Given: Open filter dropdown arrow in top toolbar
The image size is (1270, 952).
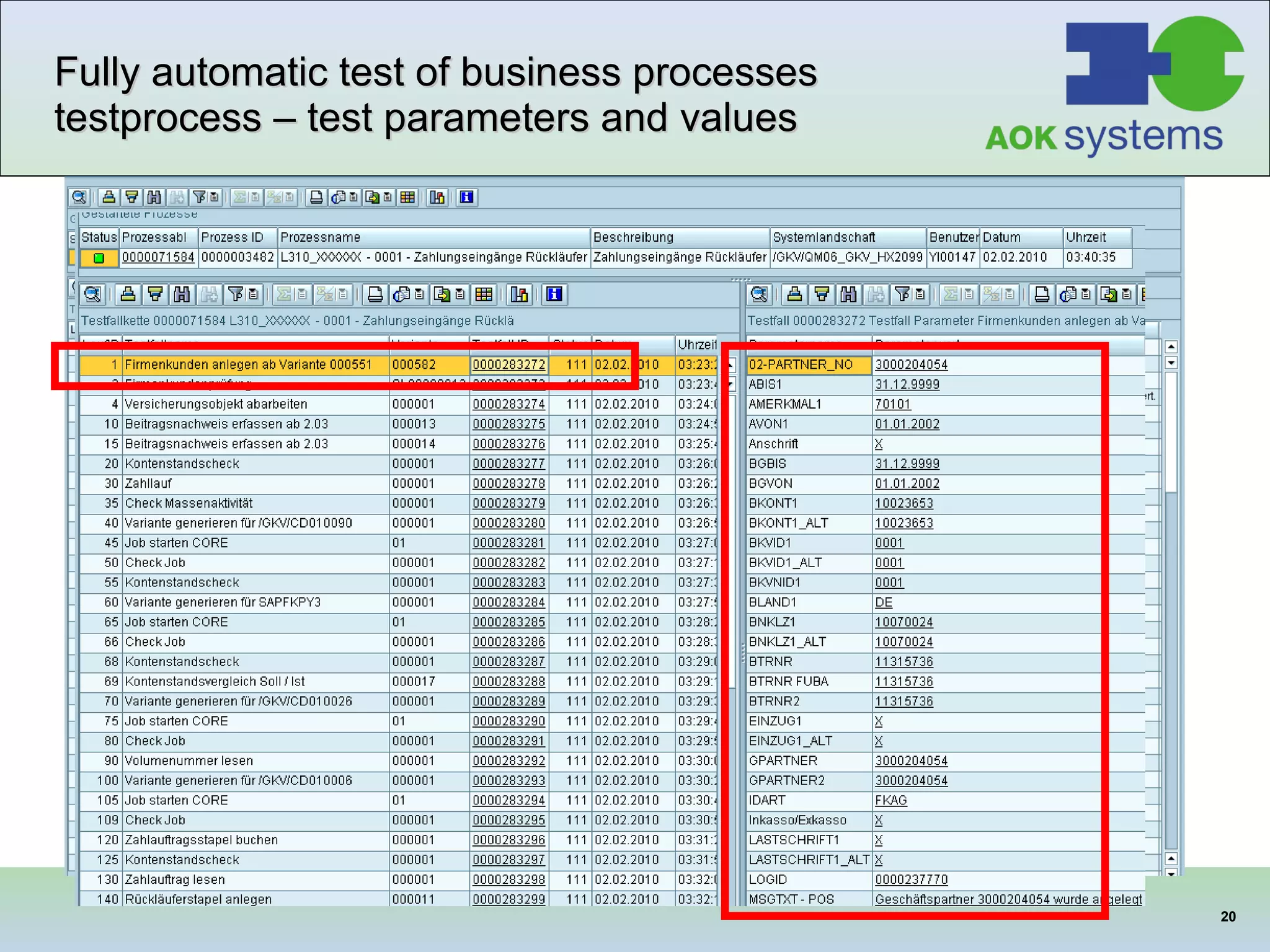Looking at the screenshot, I should (x=214, y=197).
